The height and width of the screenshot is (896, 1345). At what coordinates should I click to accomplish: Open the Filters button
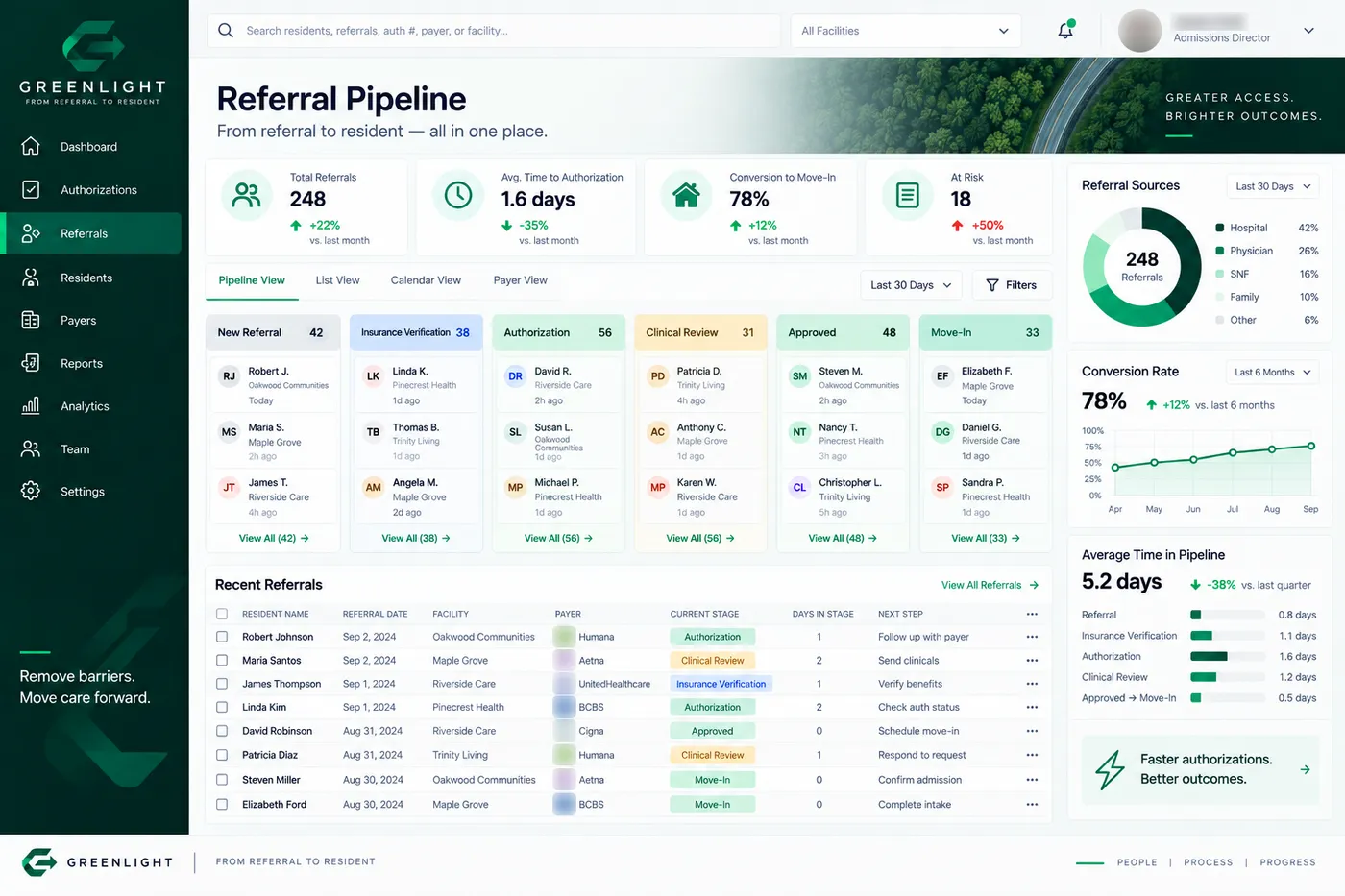click(x=1012, y=285)
